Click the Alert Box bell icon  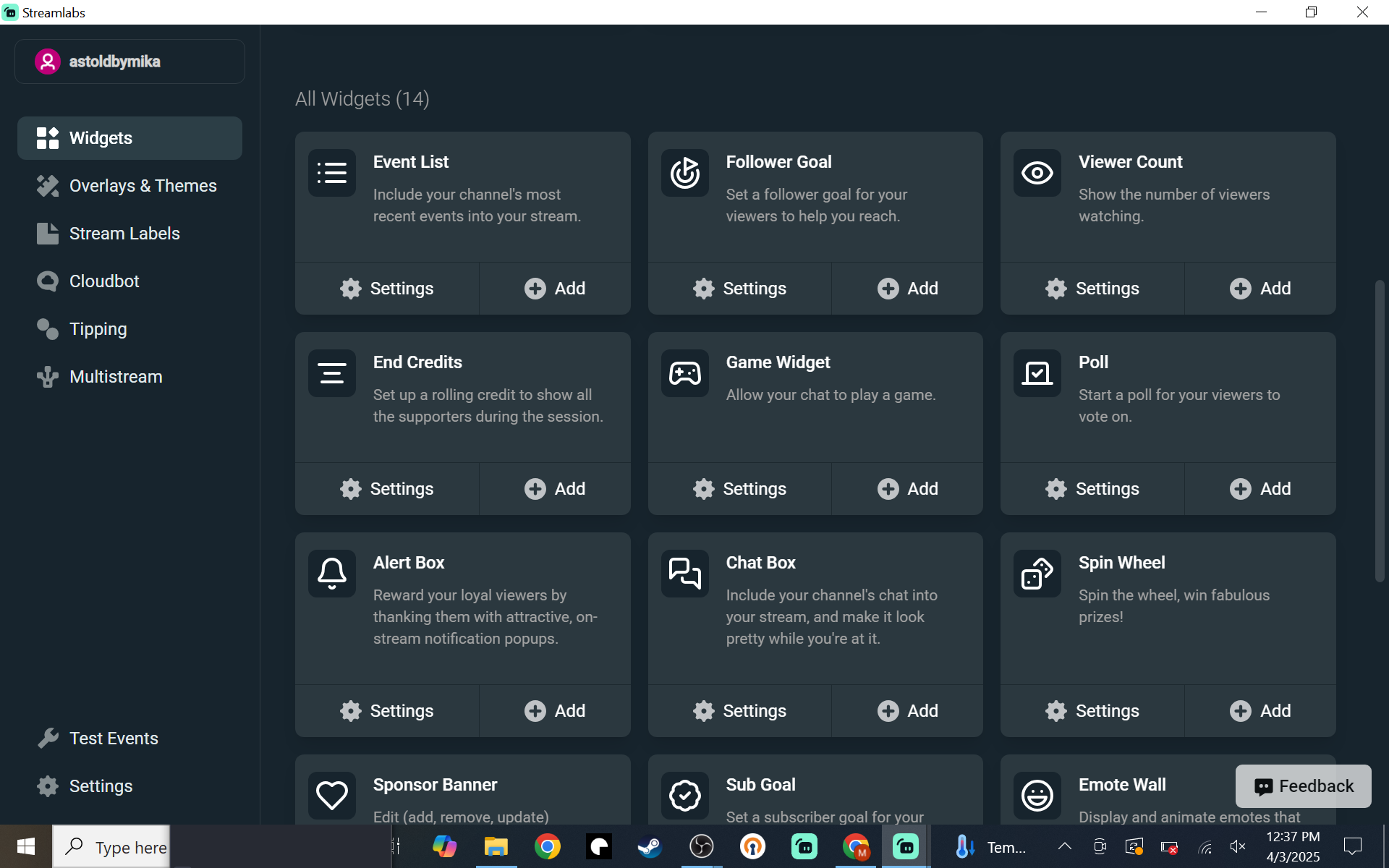(x=332, y=573)
